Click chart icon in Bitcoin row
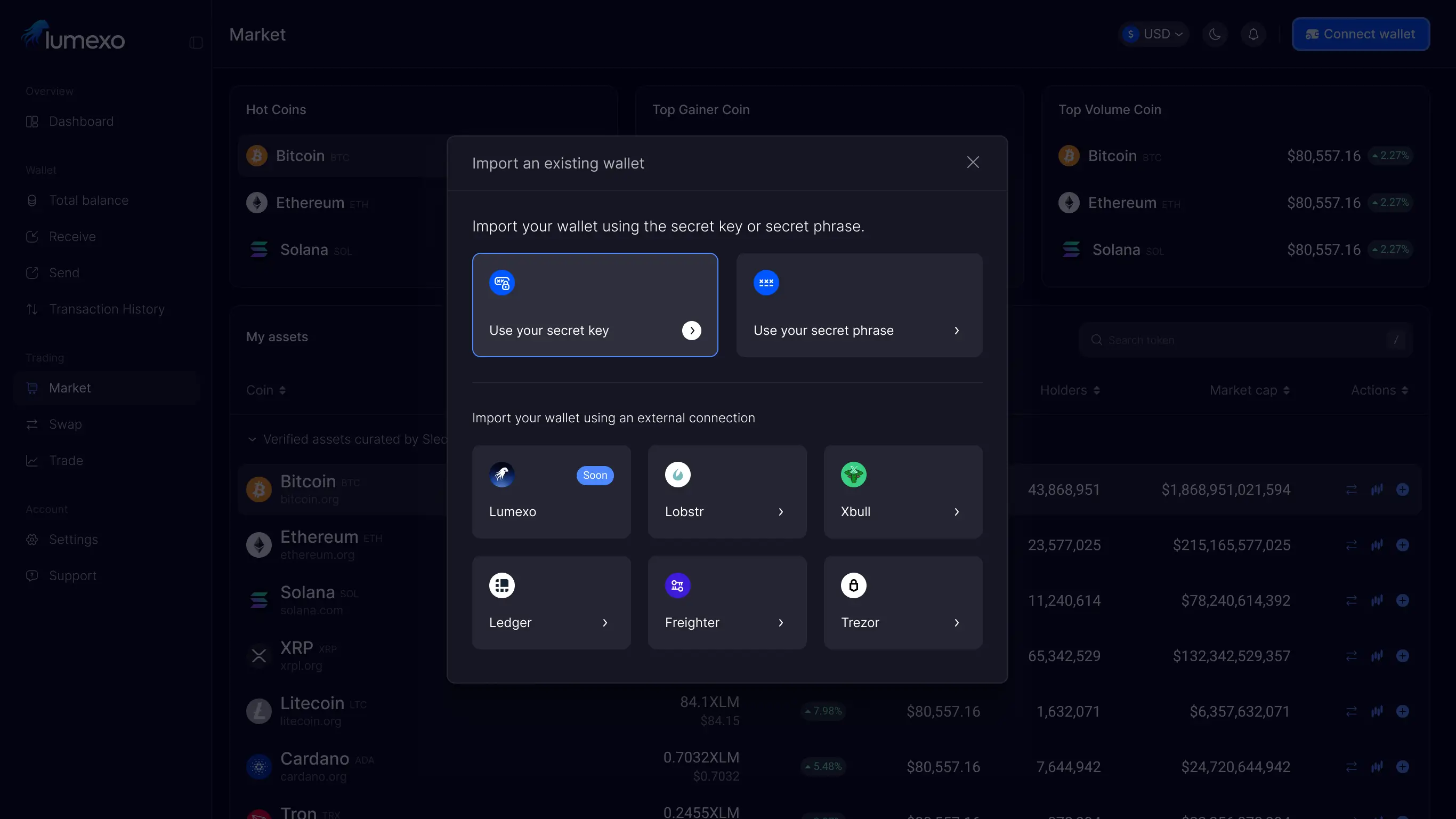1456x819 pixels. tap(1377, 490)
